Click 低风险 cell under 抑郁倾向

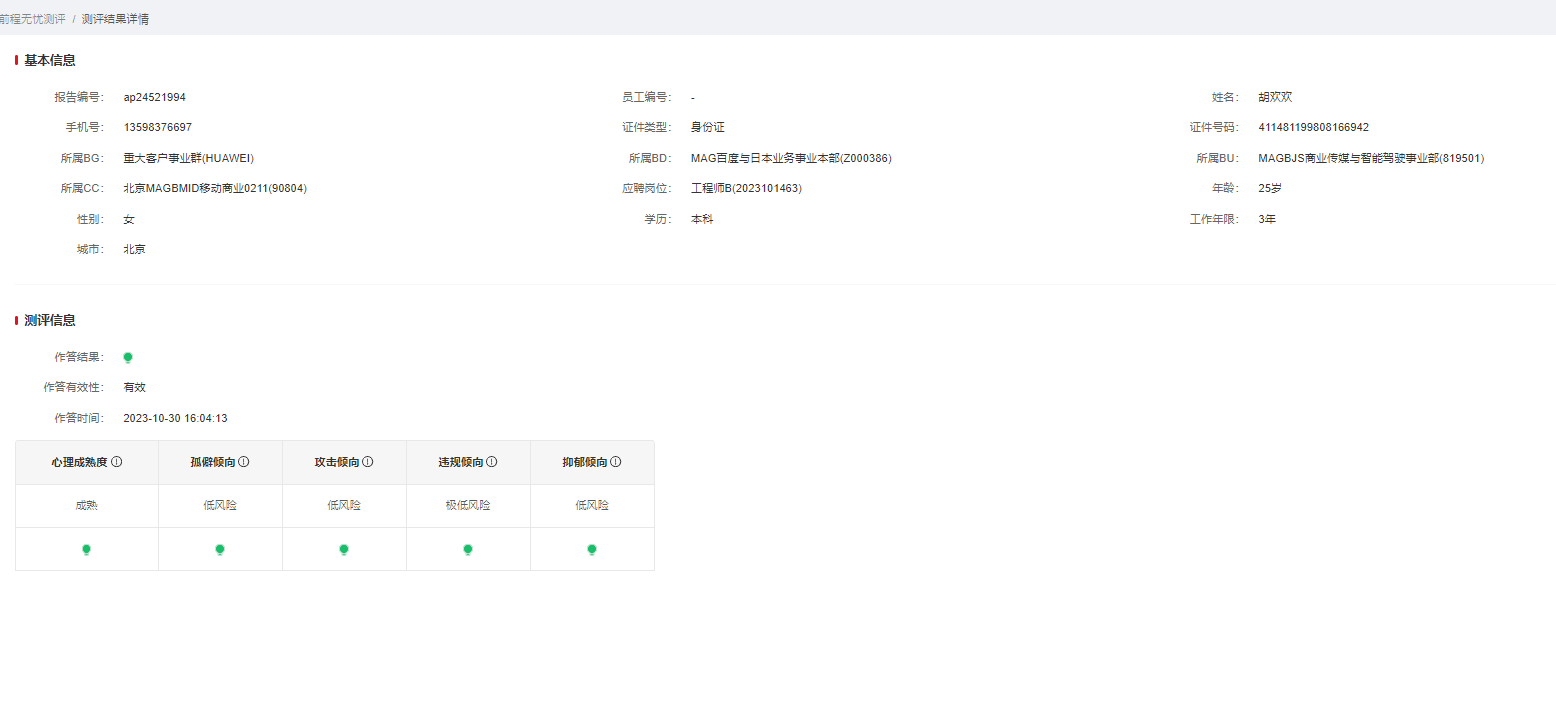tap(592, 506)
